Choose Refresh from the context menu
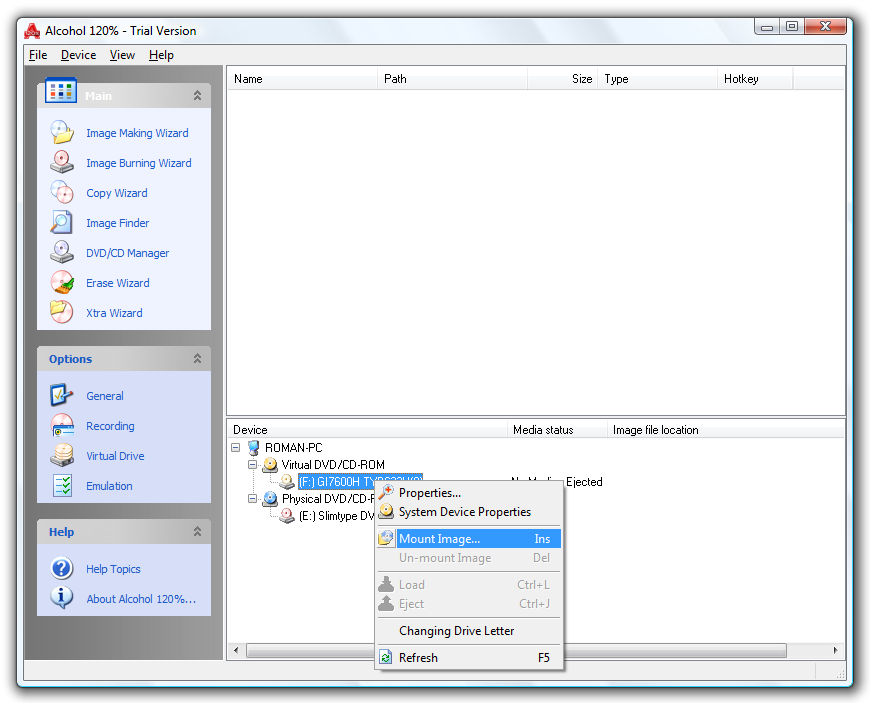This screenshot has height=703, width=870. click(469, 658)
